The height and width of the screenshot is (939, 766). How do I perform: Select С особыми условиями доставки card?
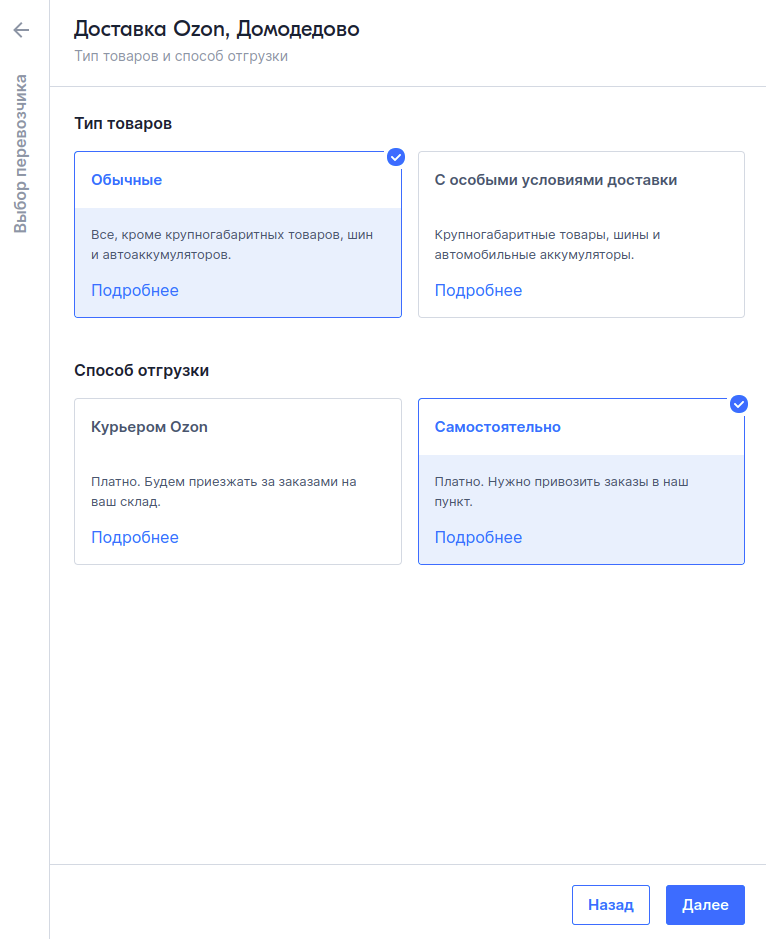pyautogui.click(x=581, y=234)
